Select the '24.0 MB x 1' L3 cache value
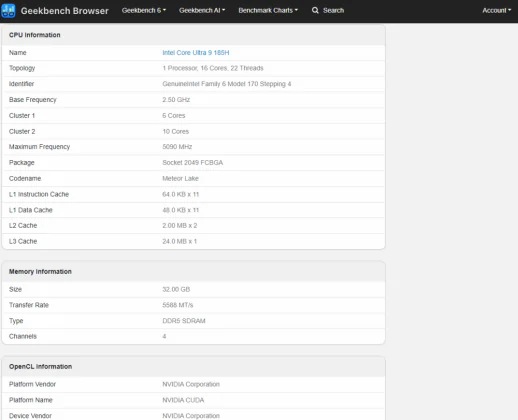 (180, 241)
